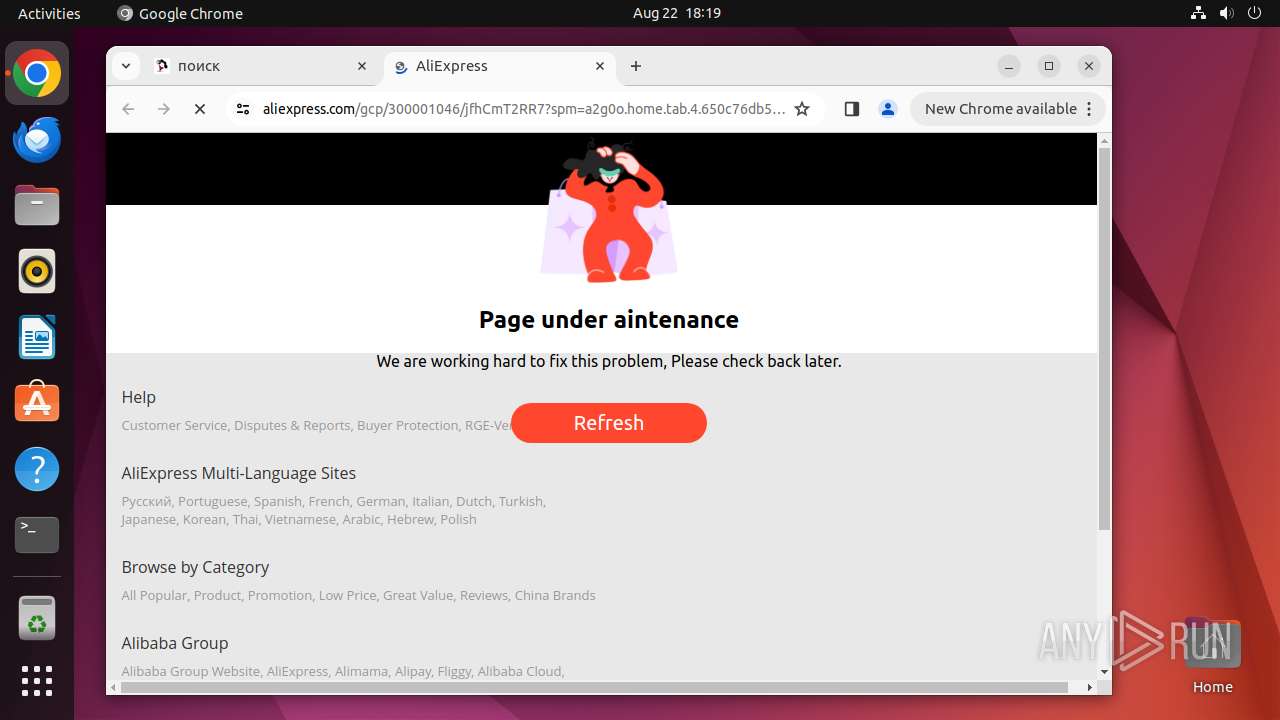
Task: Open the Spanish site link
Action: tap(277, 501)
